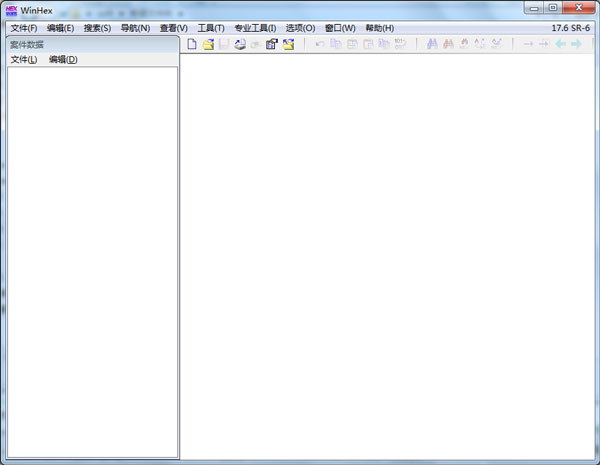600x465 pixels.
Task: Open 编辑(D) in the case data panel
Action: pyautogui.click(x=62, y=60)
